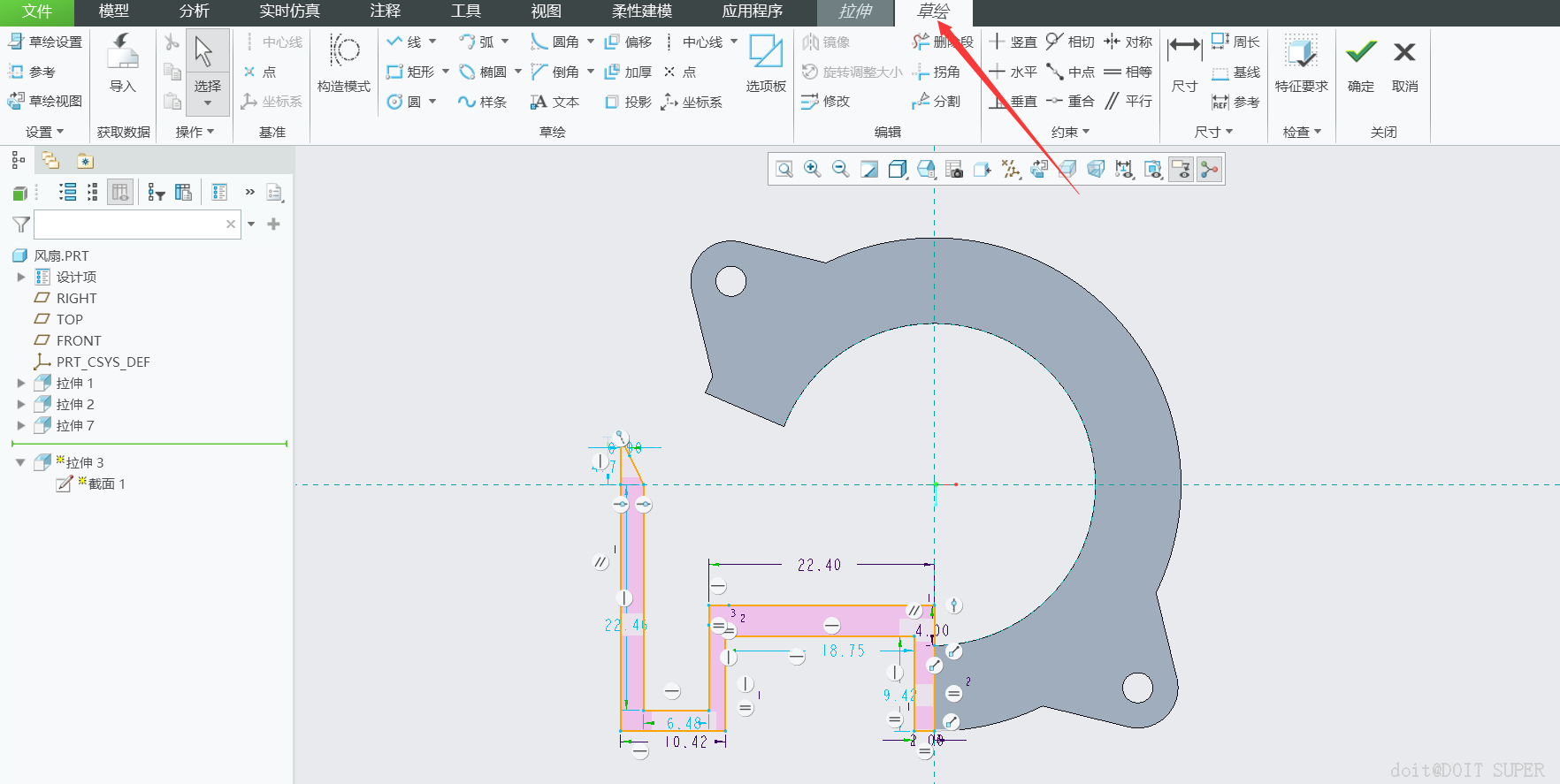Toggle the tree columns display button

(x=120, y=192)
